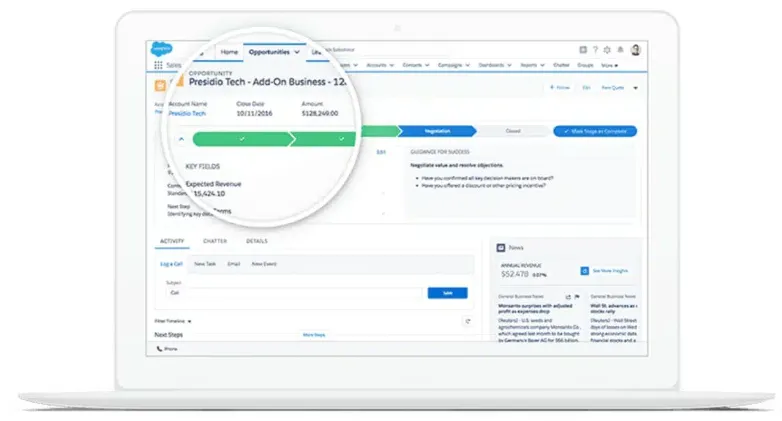Refresh the activity timeline
The width and height of the screenshot is (782, 421).
[x=467, y=321]
